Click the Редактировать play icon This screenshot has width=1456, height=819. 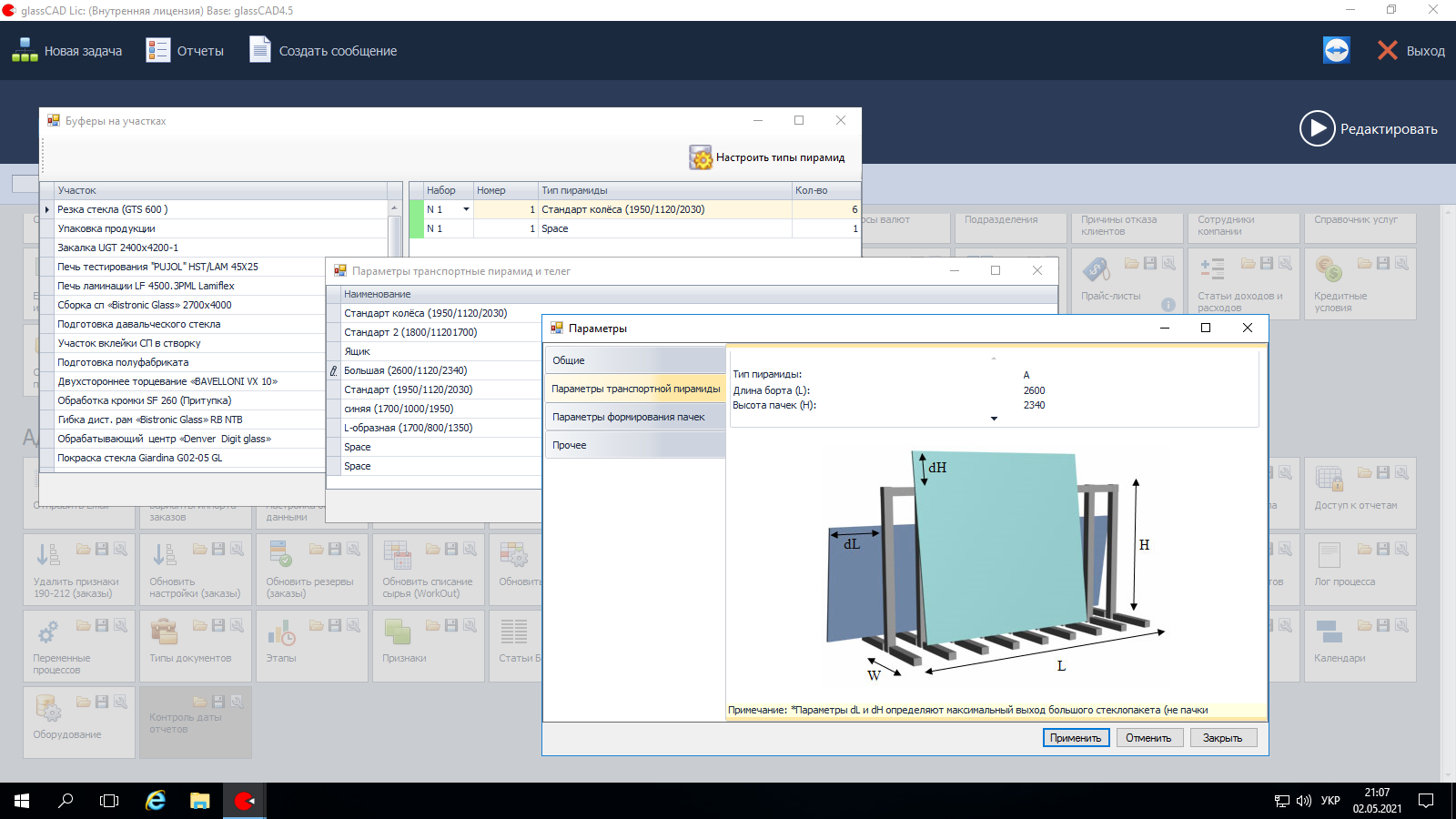pyautogui.click(x=1317, y=128)
